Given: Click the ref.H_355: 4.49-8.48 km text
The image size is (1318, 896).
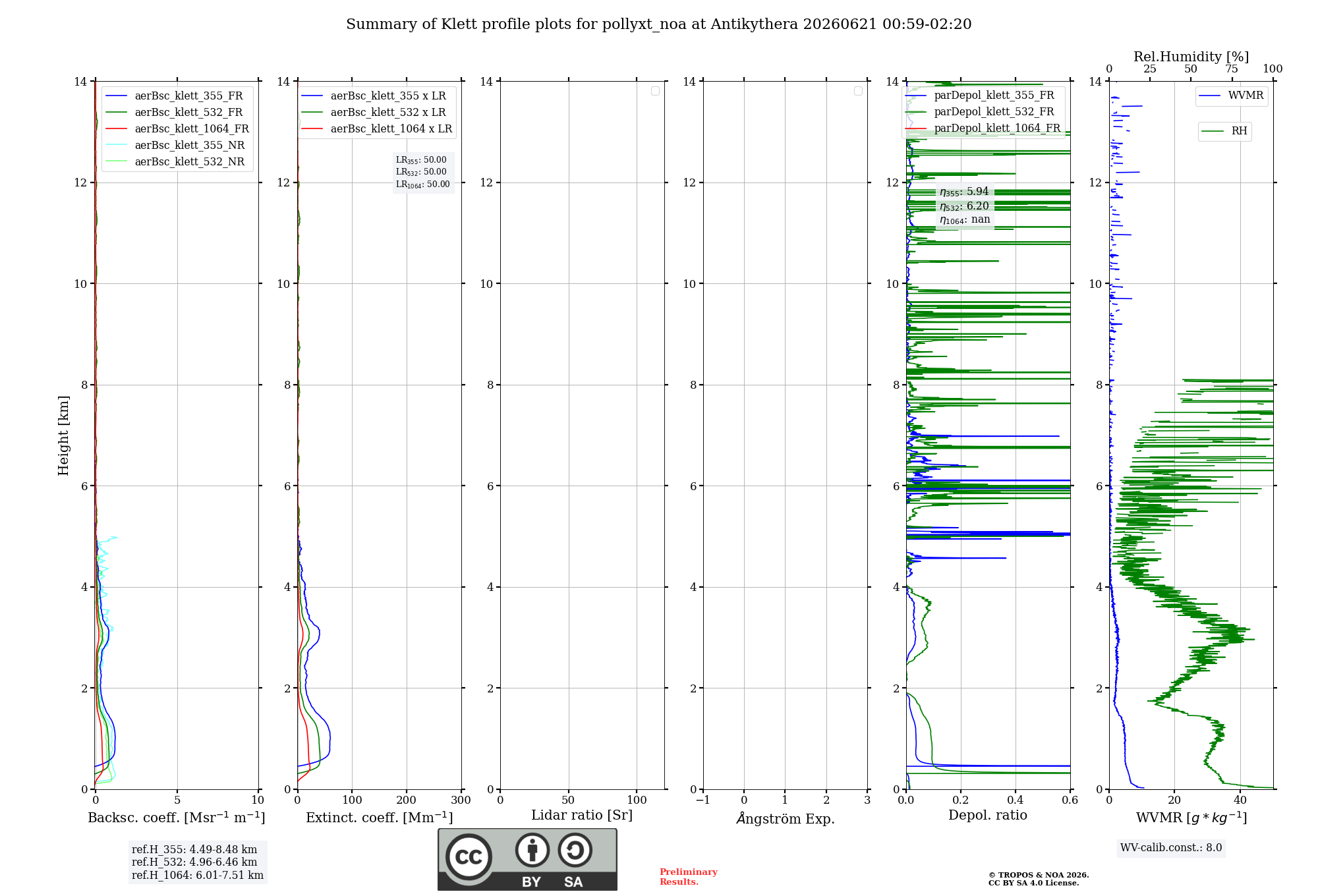Looking at the screenshot, I should [x=194, y=849].
